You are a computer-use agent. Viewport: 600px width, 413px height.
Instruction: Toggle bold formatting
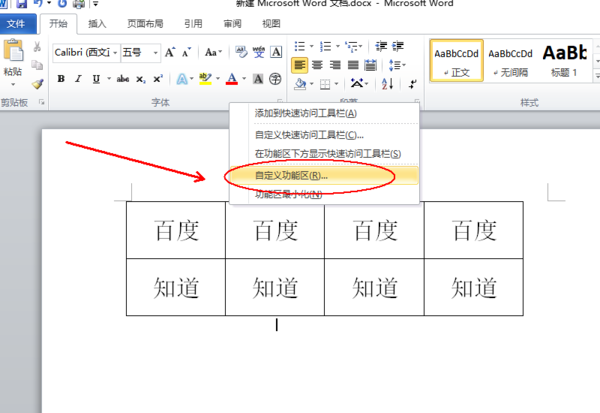[x=61, y=79]
